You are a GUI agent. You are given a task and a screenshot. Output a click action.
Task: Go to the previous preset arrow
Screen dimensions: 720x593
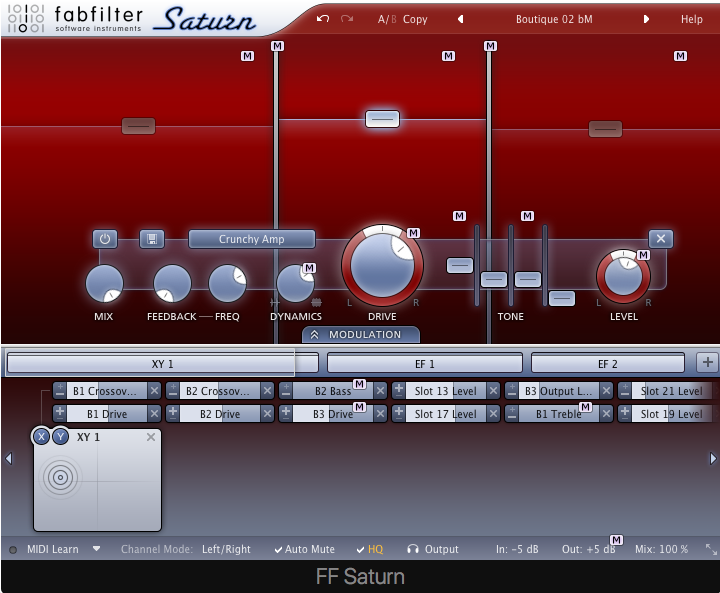click(x=460, y=19)
